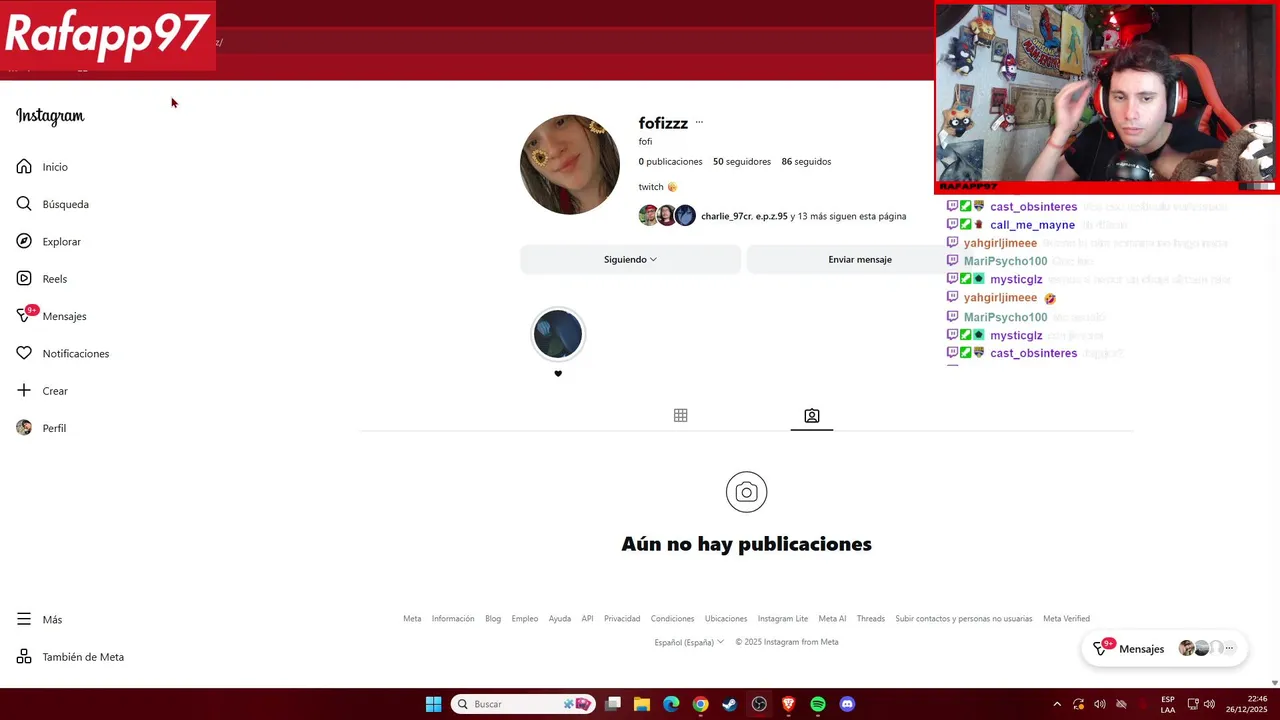Click the Información footer link
1280x720 pixels.
[453, 618]
